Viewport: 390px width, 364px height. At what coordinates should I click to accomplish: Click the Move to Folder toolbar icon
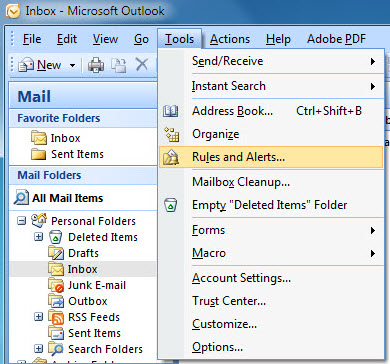pyautogui.click(x=118, y=65)
